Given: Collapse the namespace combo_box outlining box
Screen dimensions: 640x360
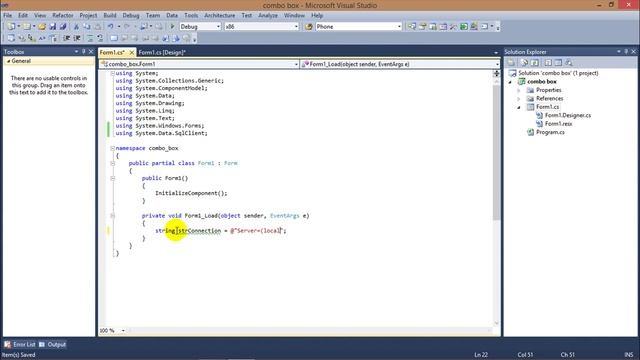Looking at the screenshot, I should pos(112,148).
